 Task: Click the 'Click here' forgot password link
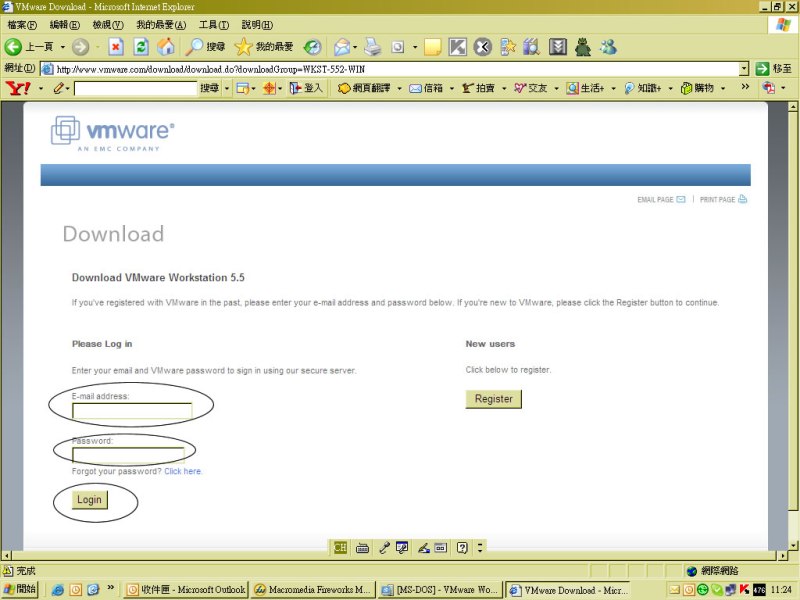pos(183,471)
